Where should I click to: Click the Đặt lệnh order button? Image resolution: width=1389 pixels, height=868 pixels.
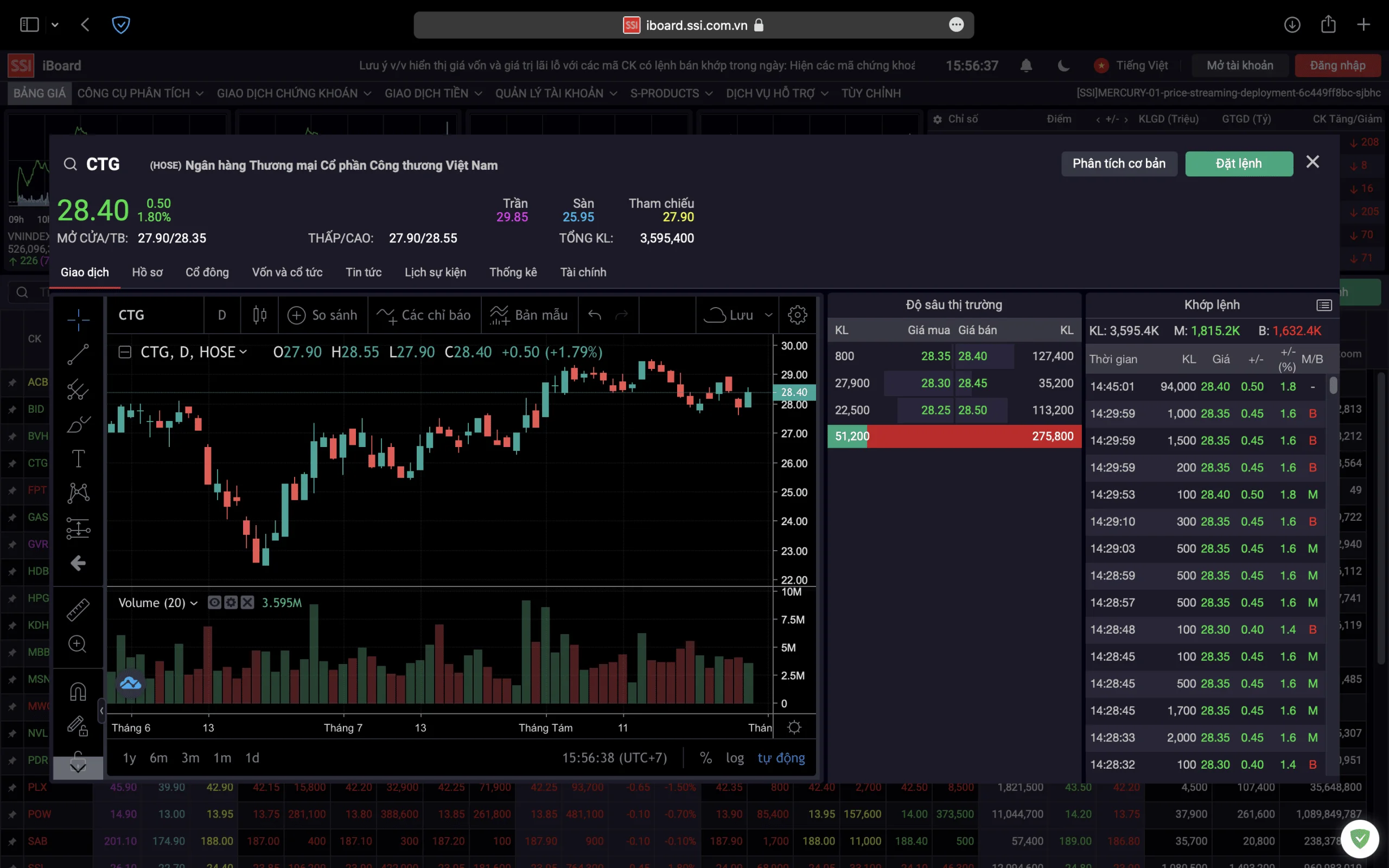[x=1239, y=164]
